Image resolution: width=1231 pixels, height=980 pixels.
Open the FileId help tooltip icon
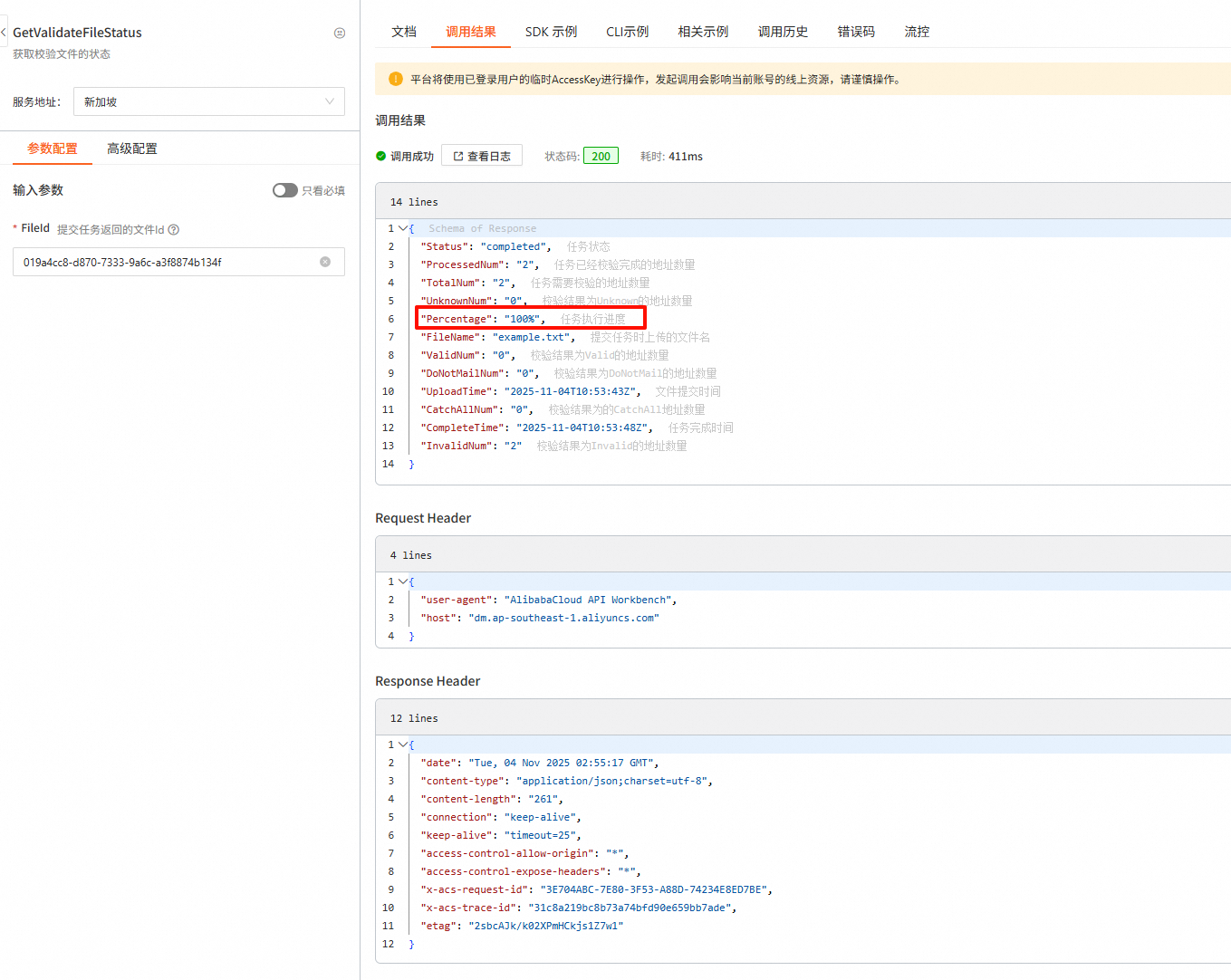pyautogui.click(x=174, y=230)
